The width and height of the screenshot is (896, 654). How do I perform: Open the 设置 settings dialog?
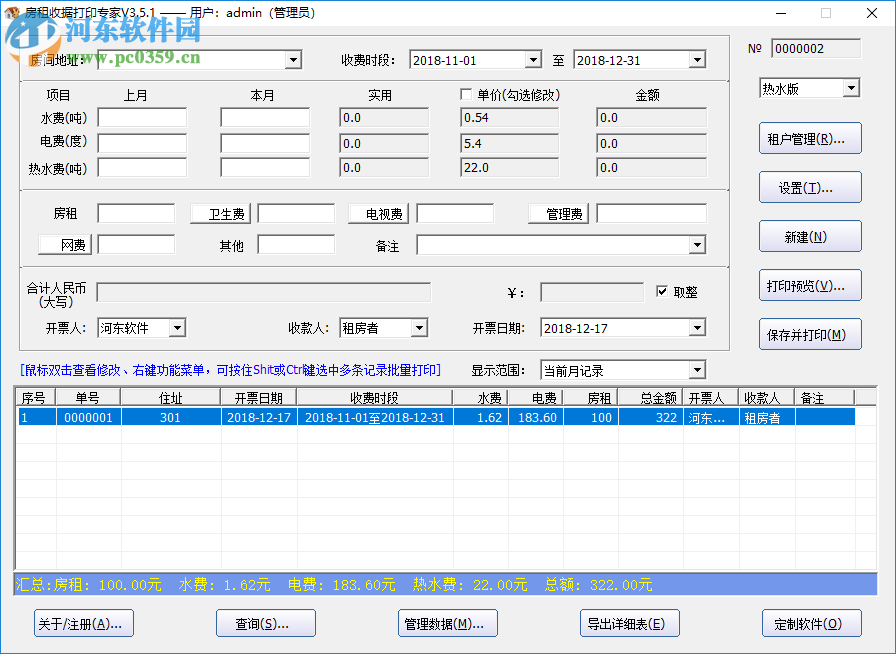(810, 187)
